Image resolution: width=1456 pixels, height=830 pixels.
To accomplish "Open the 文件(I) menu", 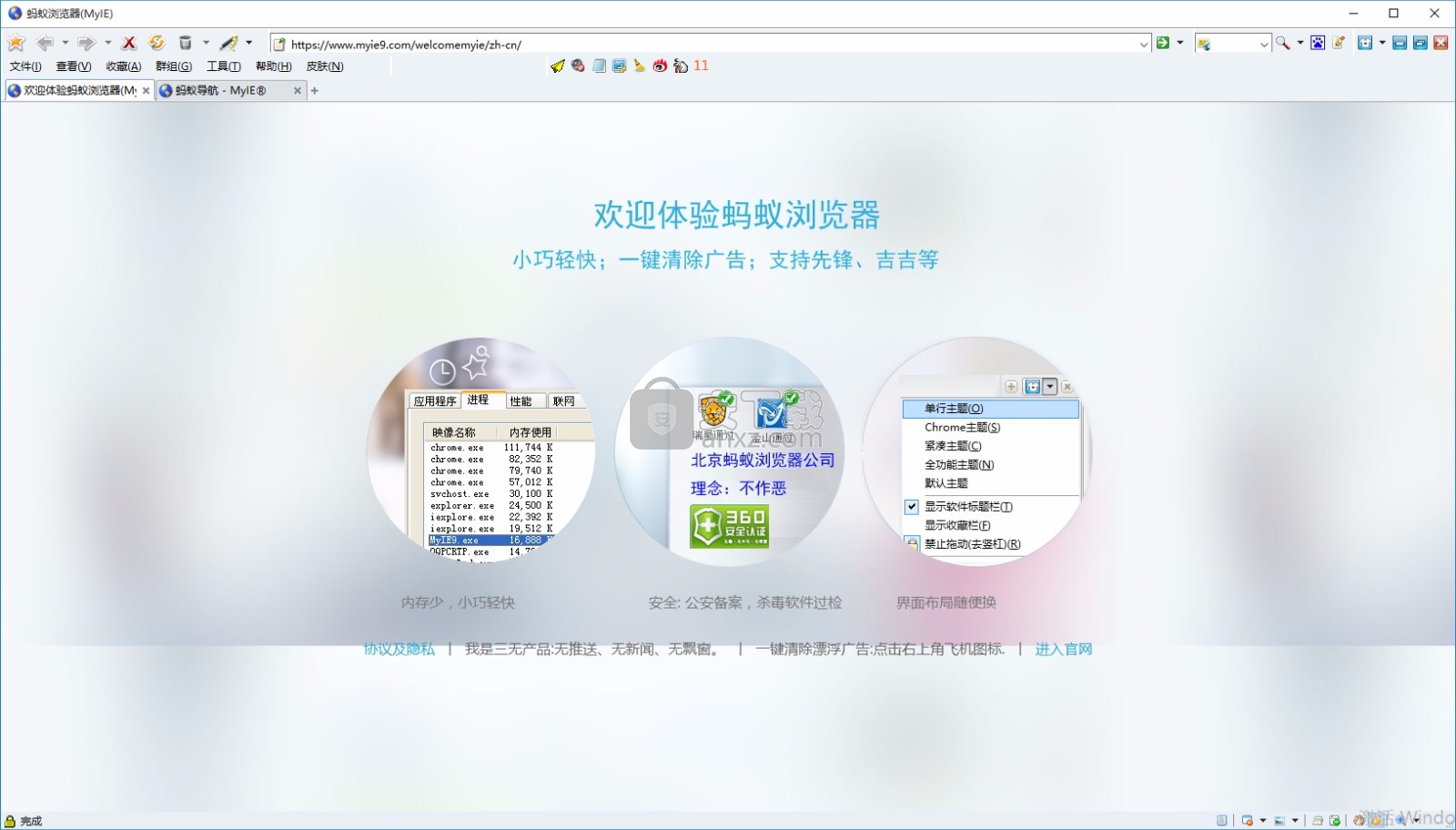I will click(x=25, y=66).
